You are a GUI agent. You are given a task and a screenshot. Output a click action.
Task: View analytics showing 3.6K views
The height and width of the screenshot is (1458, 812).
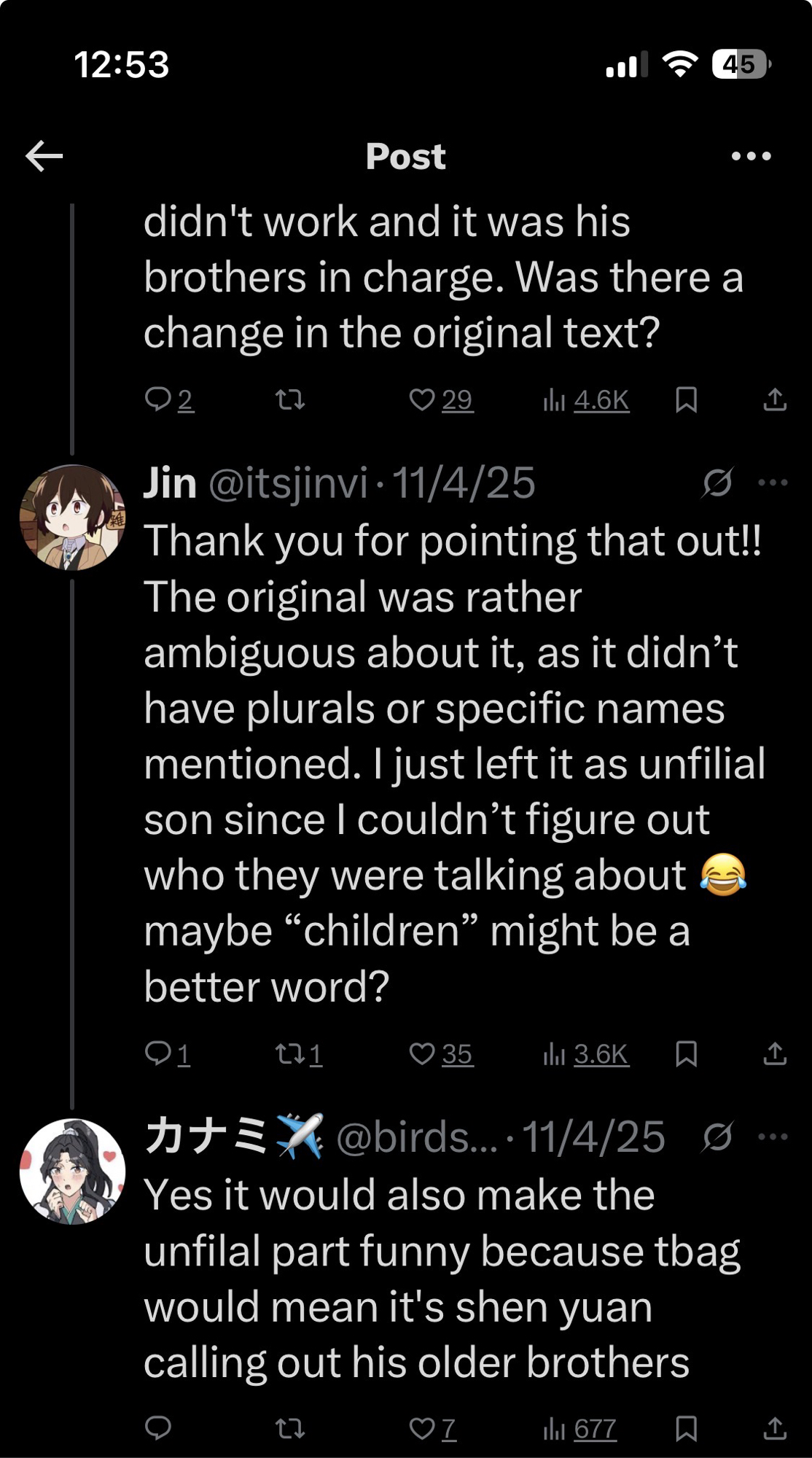point(586,1054)
